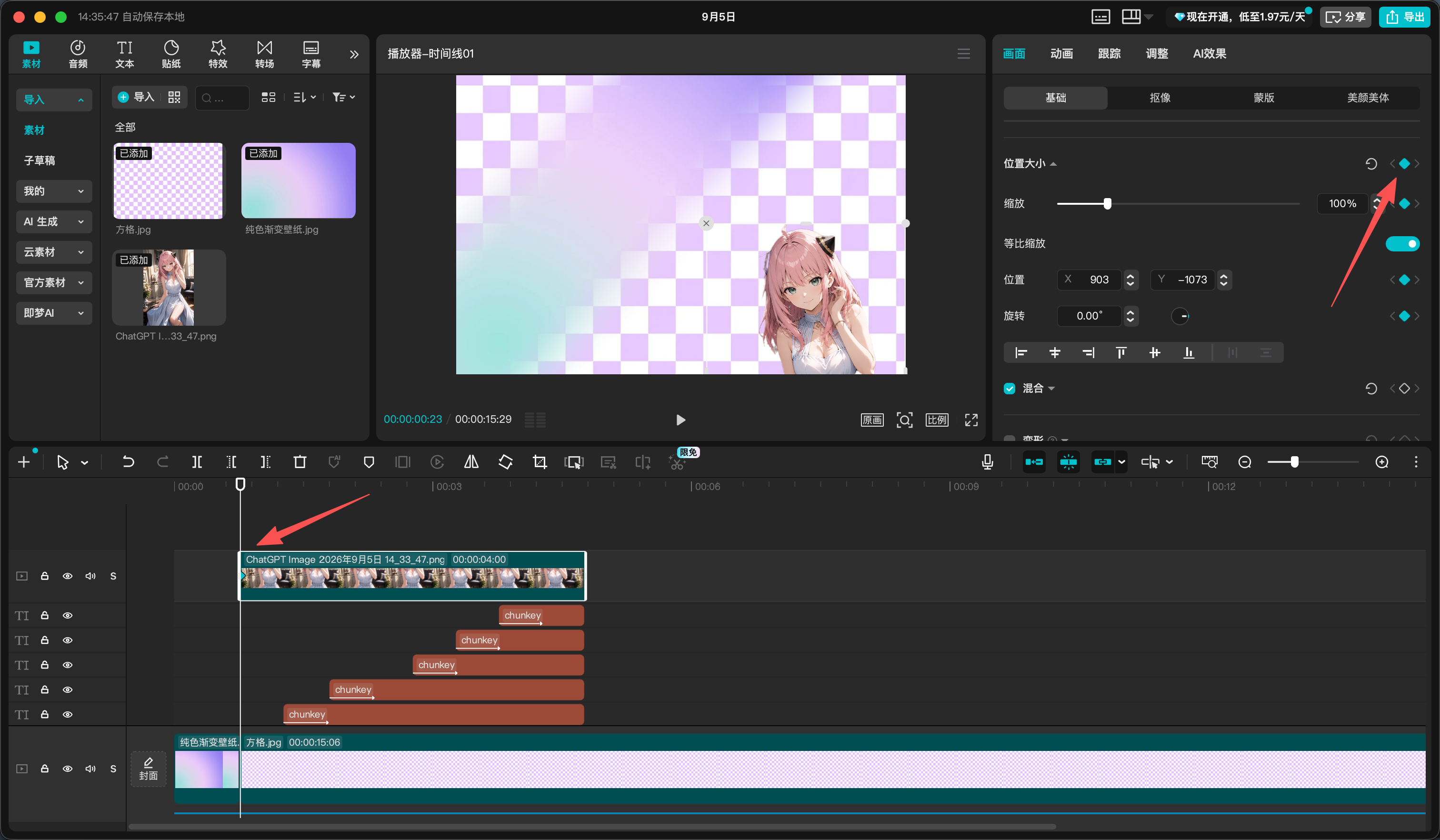Delete the selected clip with trash icon
The image size is (1440, 840).
click(300, 462)
